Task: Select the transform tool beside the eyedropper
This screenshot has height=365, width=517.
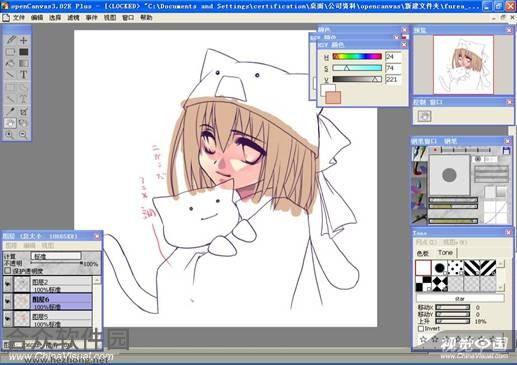Action: coord(23,112)
